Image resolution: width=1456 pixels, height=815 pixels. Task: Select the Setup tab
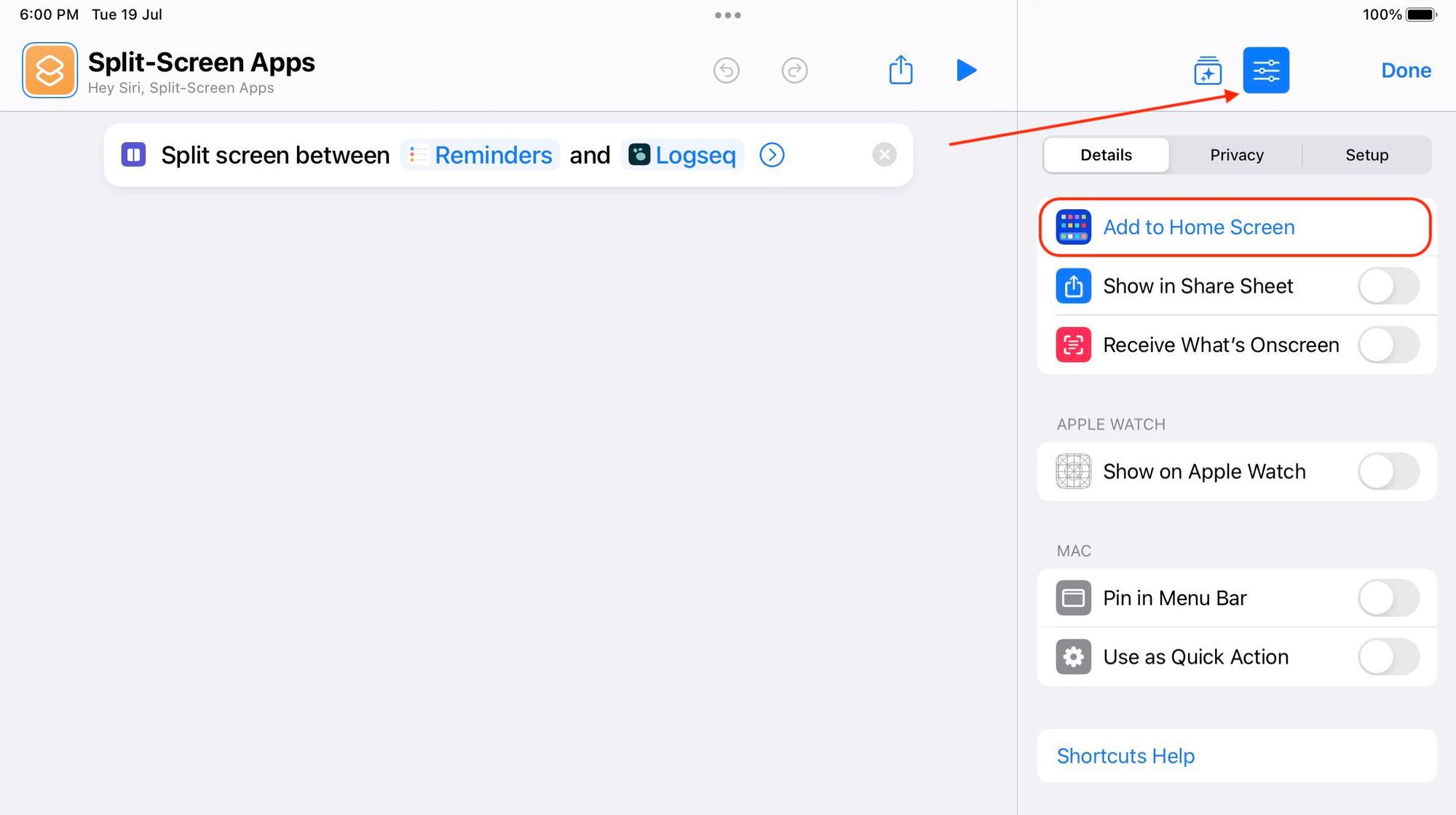[x=1367, y=154]
